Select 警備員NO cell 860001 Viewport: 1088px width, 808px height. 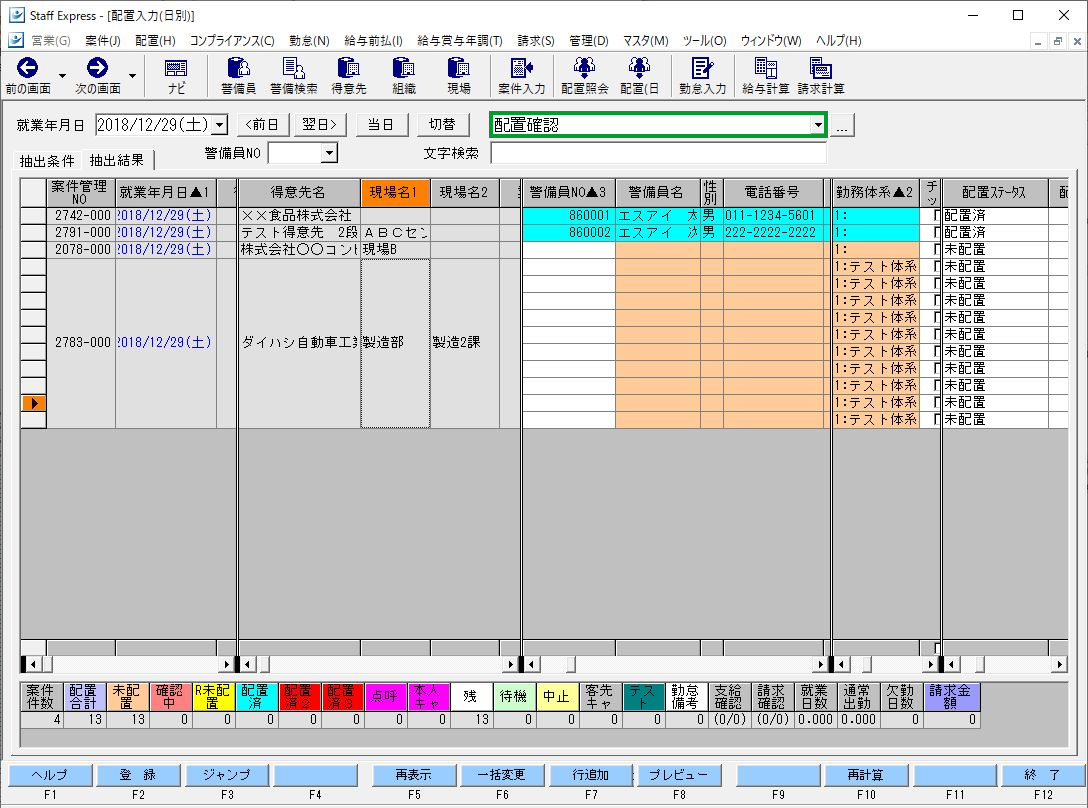568,216
